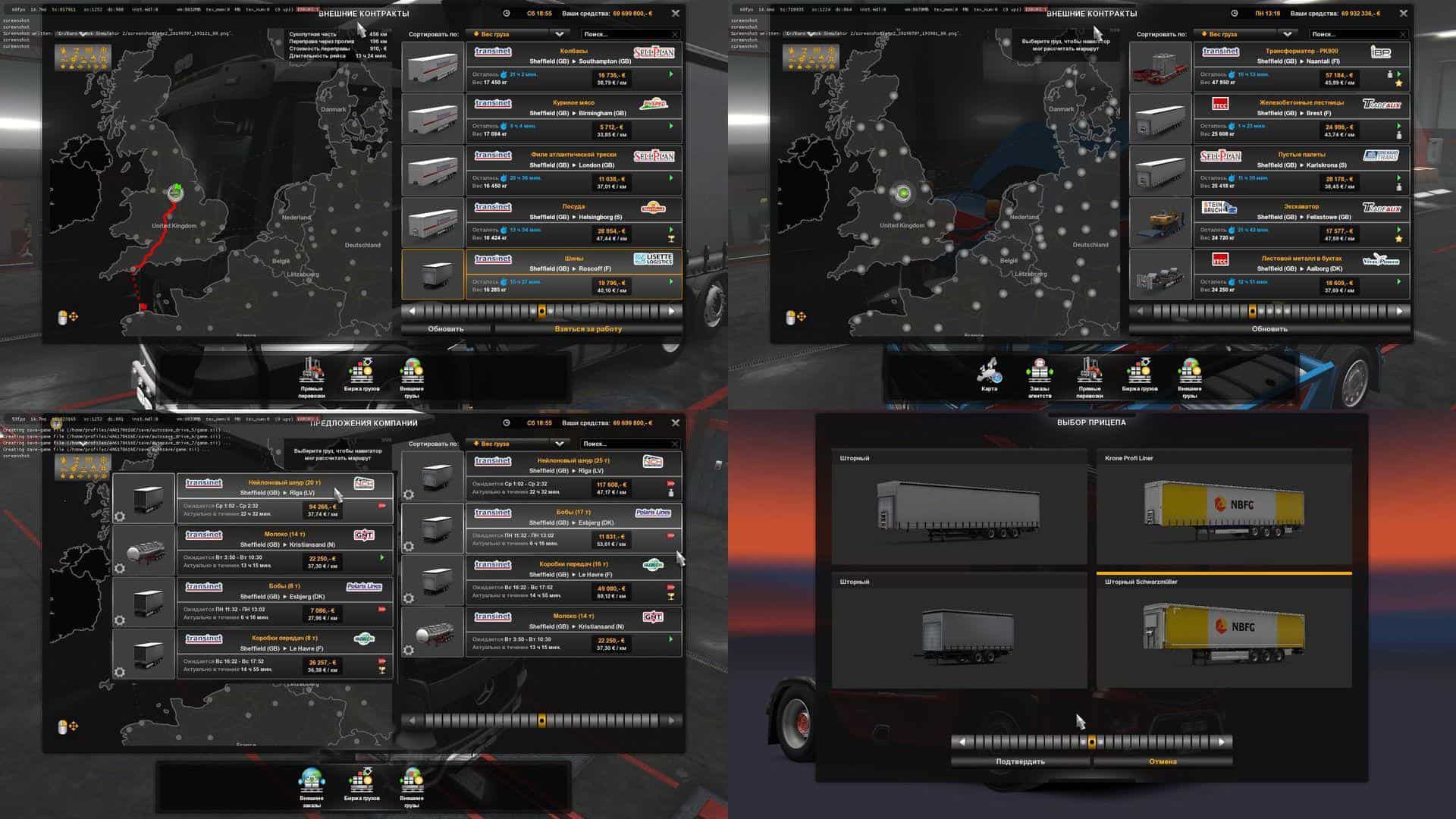The width and height of the screenshot is (1456, 819).
Task: Select the Krone Profi Liner trailer
Action: pos(1223,507)
